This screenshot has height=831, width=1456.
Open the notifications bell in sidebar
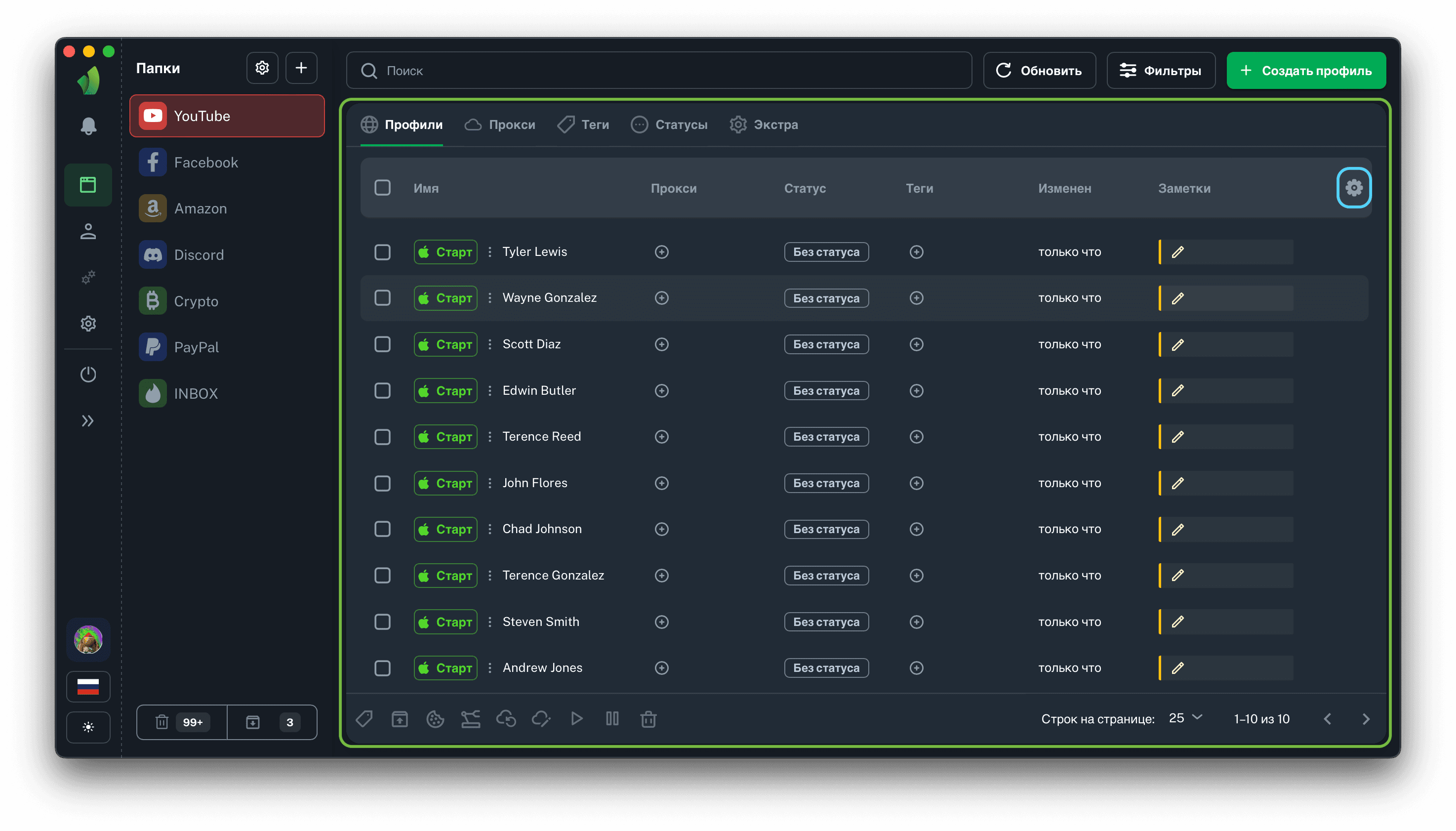coord(88,126)
